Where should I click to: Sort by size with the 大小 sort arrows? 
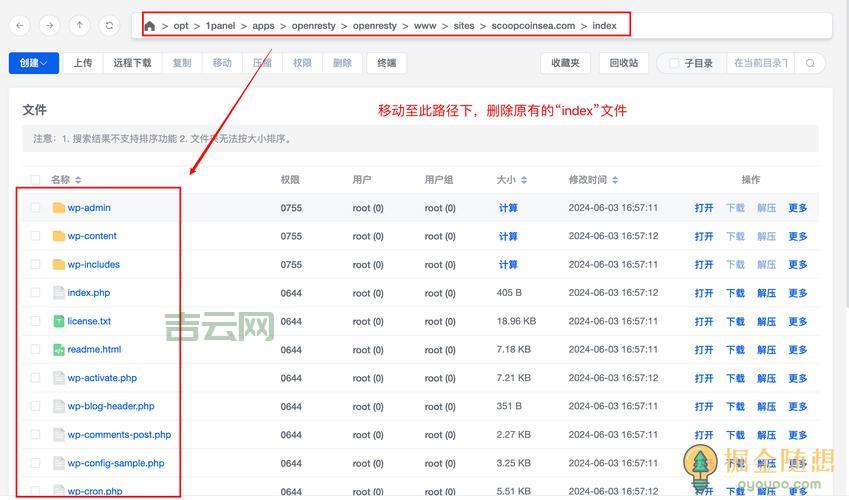click(x=524, y=180)
